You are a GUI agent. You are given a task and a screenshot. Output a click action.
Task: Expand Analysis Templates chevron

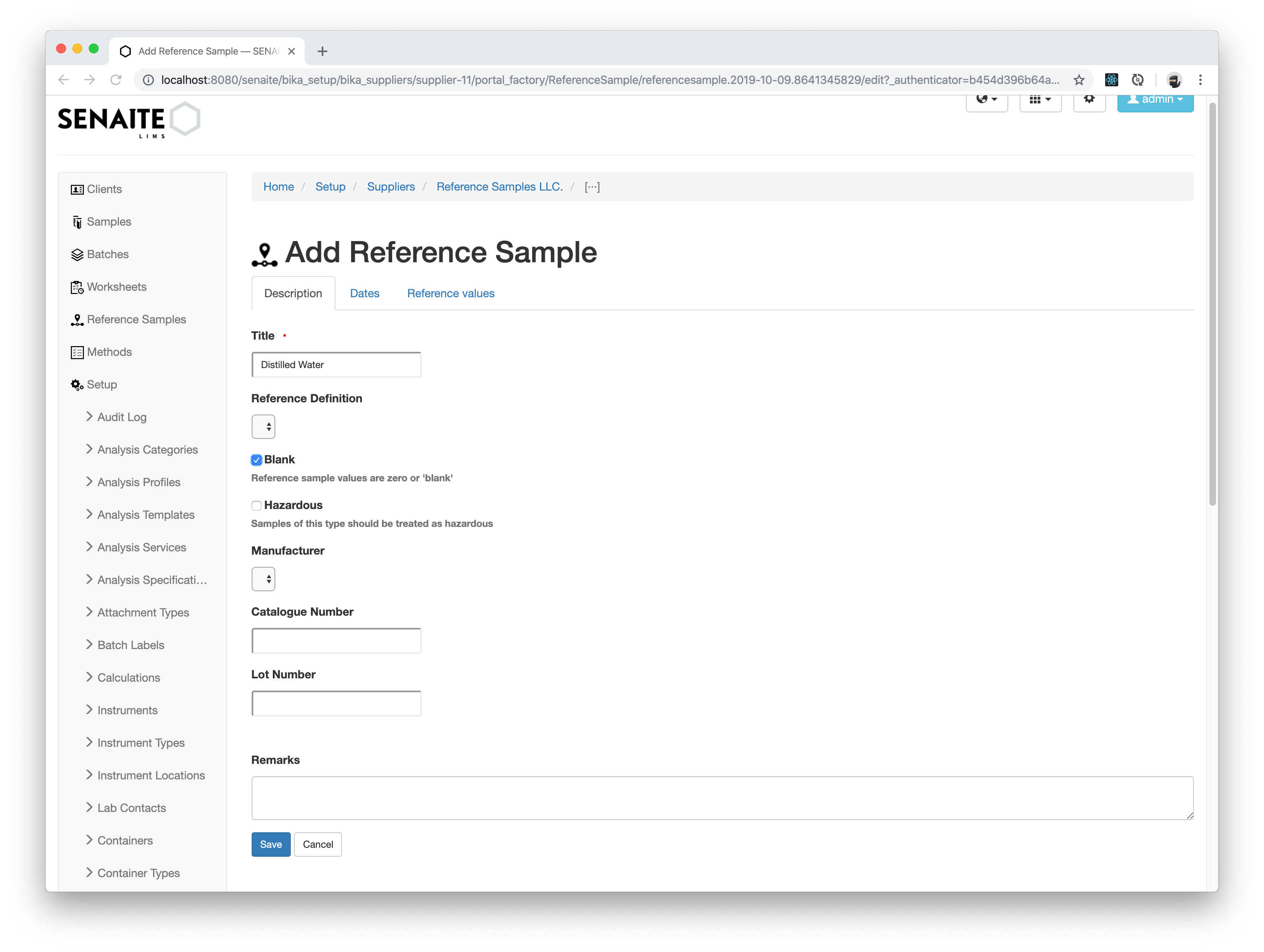(x=89, y=515)
